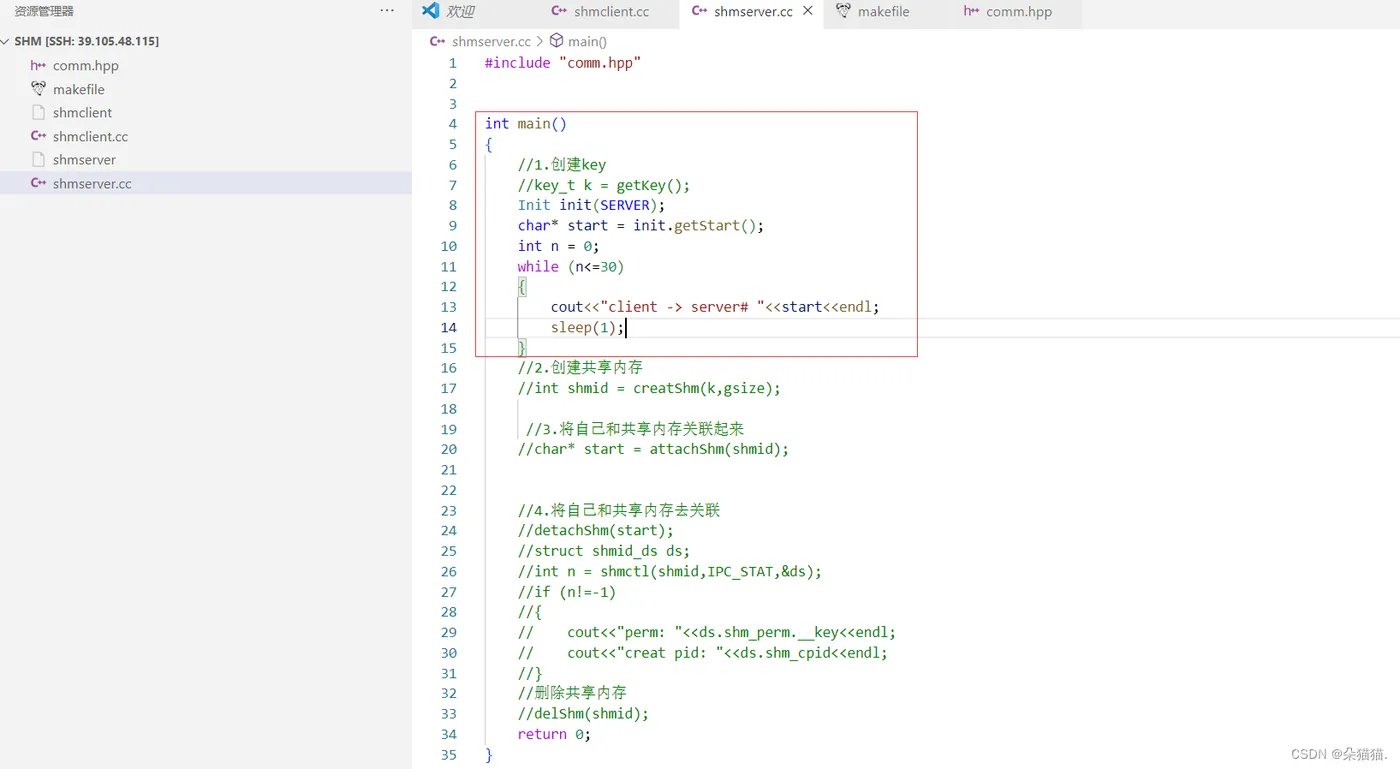Click the cout 'client -> server#' line

[x=715, y=307]
